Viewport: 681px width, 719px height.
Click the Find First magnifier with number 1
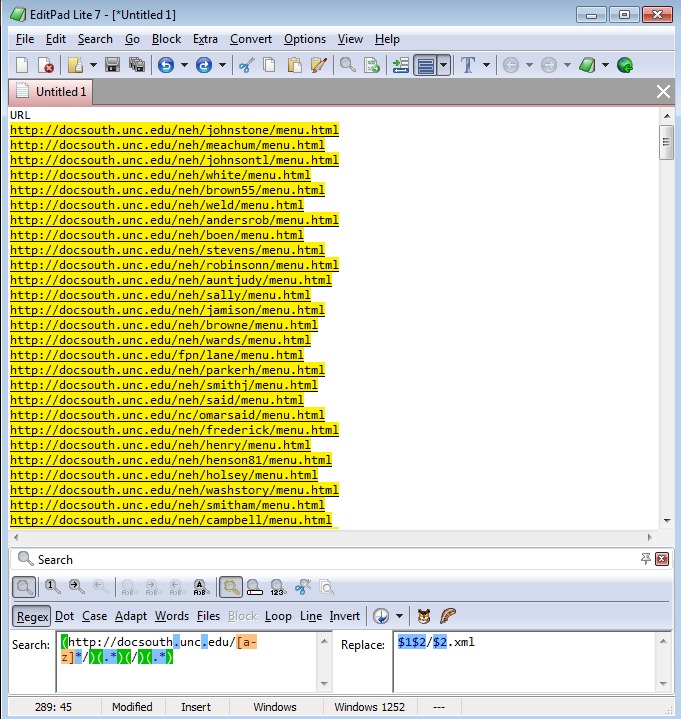tap(52, 587)
